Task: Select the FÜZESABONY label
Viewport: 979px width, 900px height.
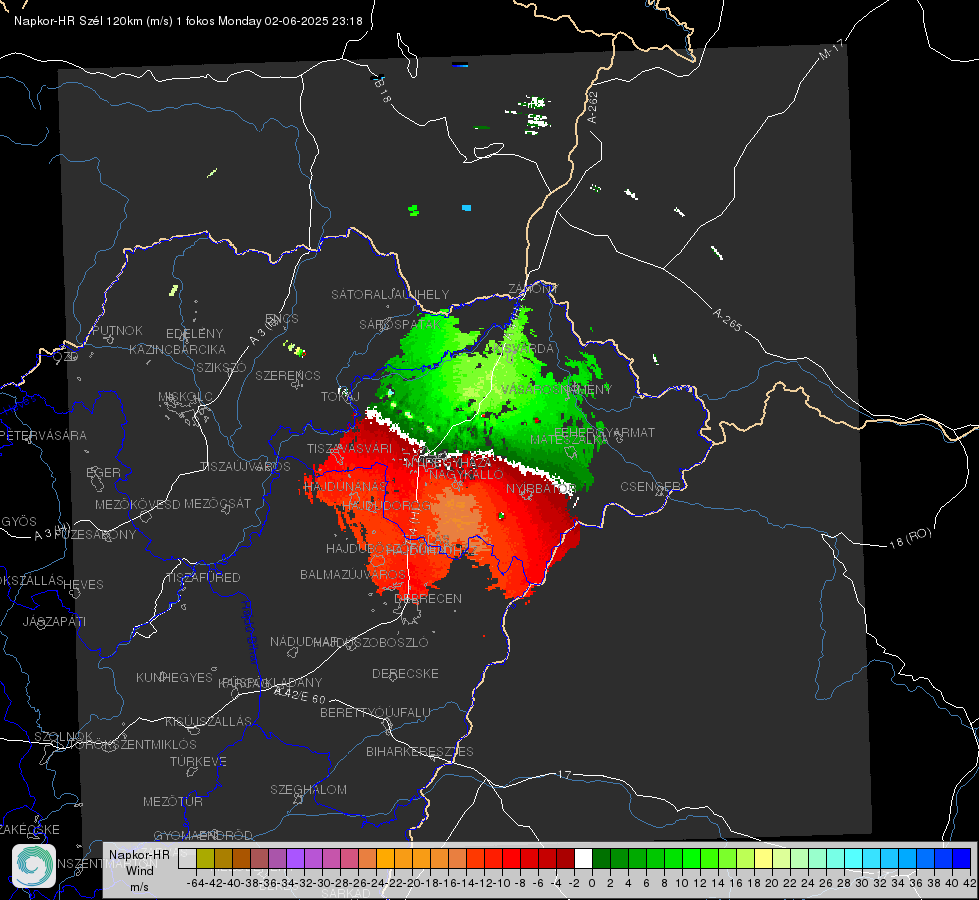Action: (96, 535)
